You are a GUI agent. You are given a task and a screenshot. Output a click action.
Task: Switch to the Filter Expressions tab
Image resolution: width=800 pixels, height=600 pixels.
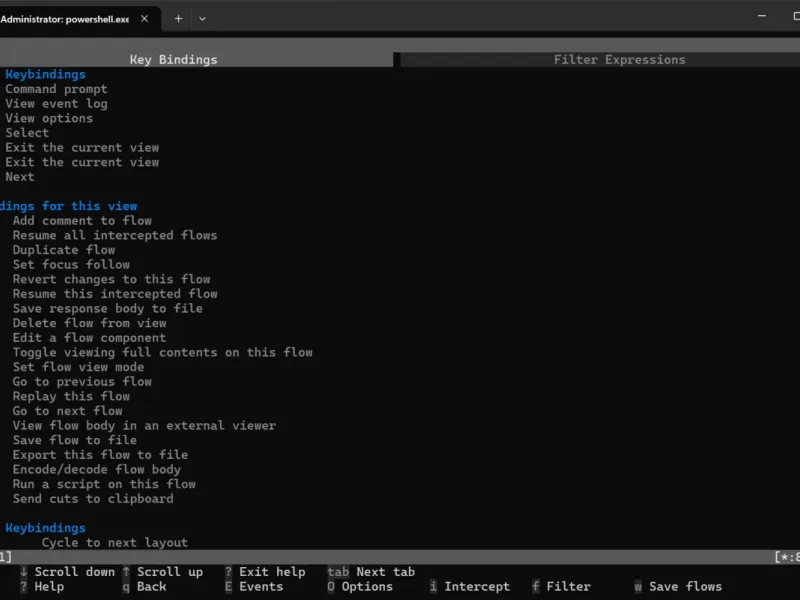coord(619,60)
